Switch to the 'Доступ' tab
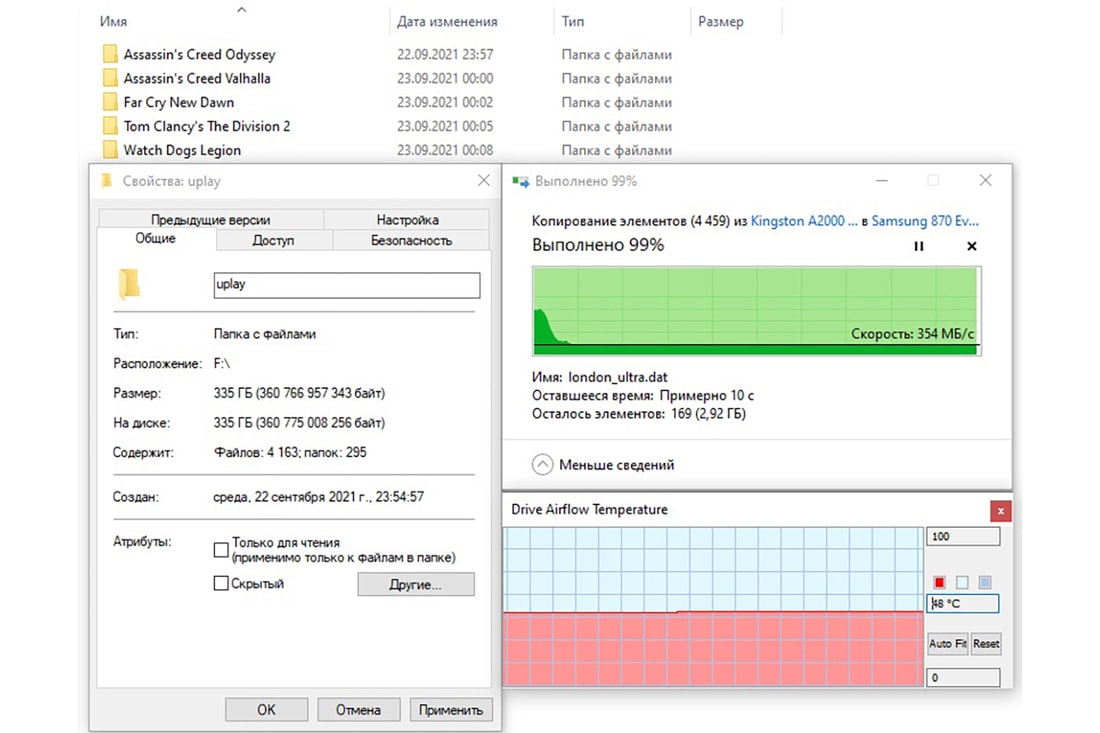The width and height of the screenshot is (1100, 733). [273, 240]
